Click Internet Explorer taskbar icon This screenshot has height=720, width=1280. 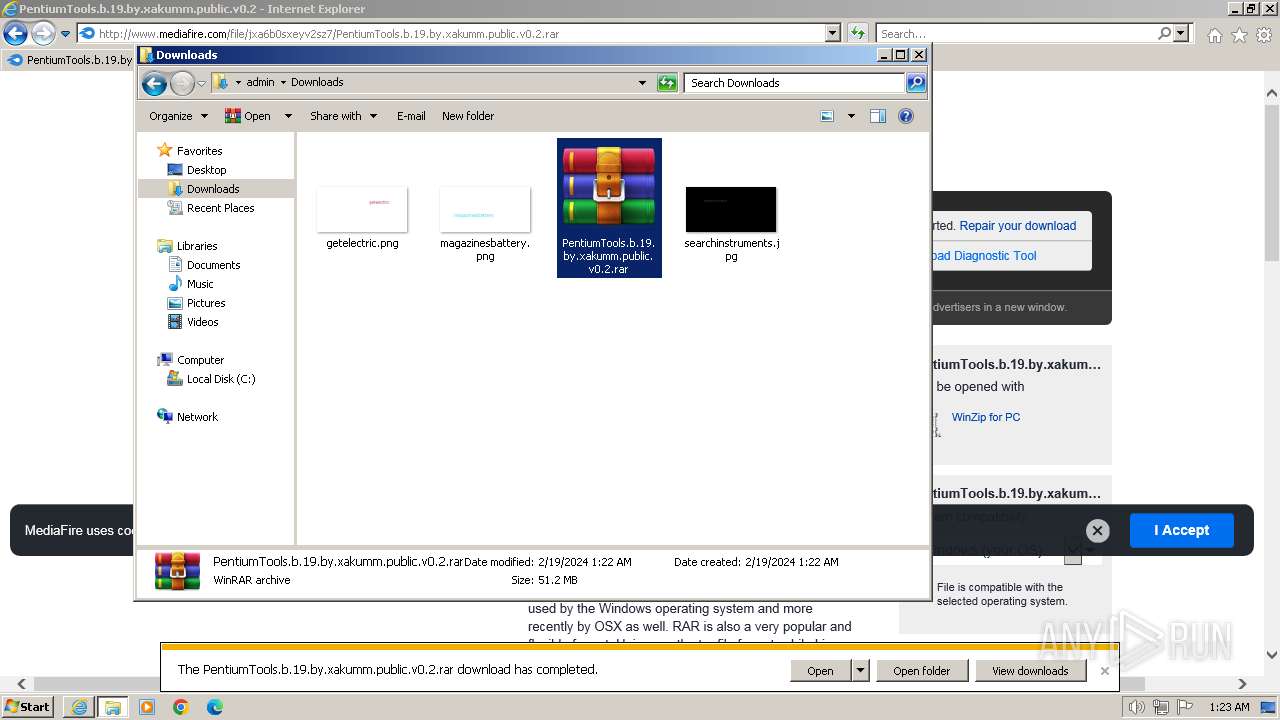79,707
